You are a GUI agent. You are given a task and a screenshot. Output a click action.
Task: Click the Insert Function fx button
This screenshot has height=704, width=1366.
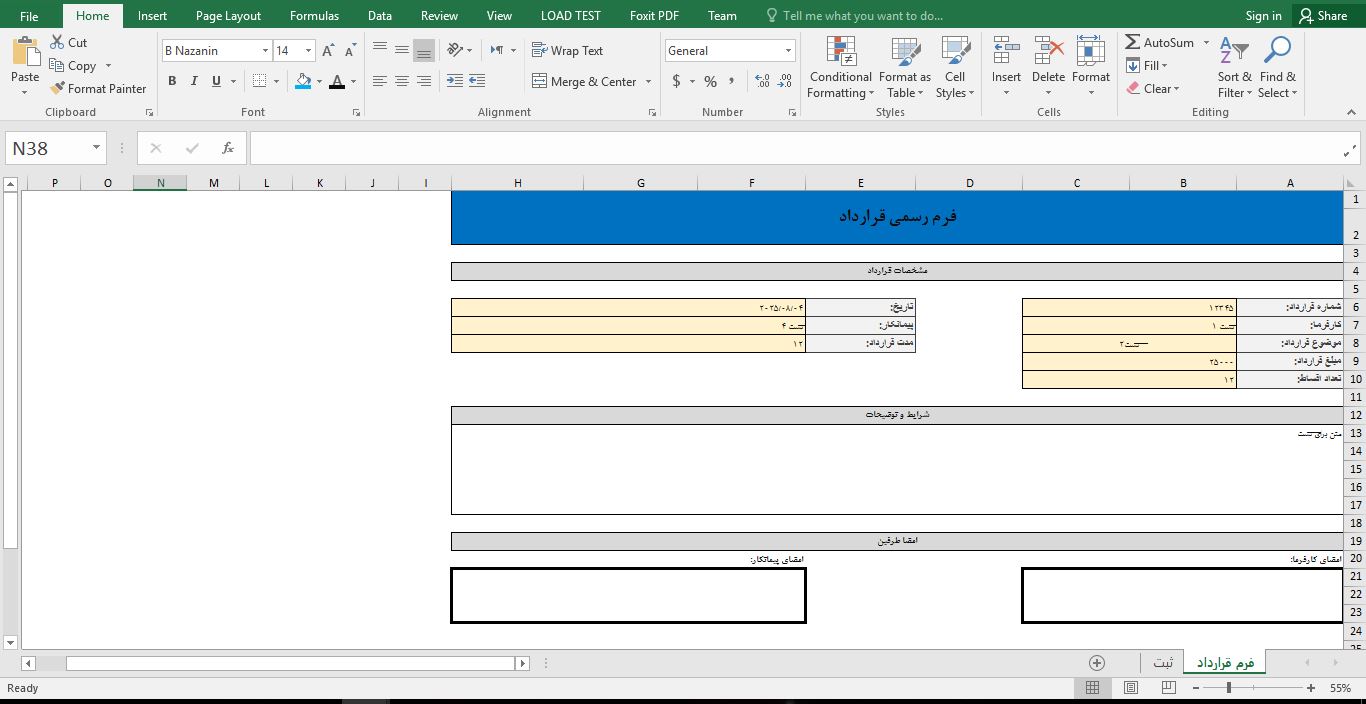point(228,148)
